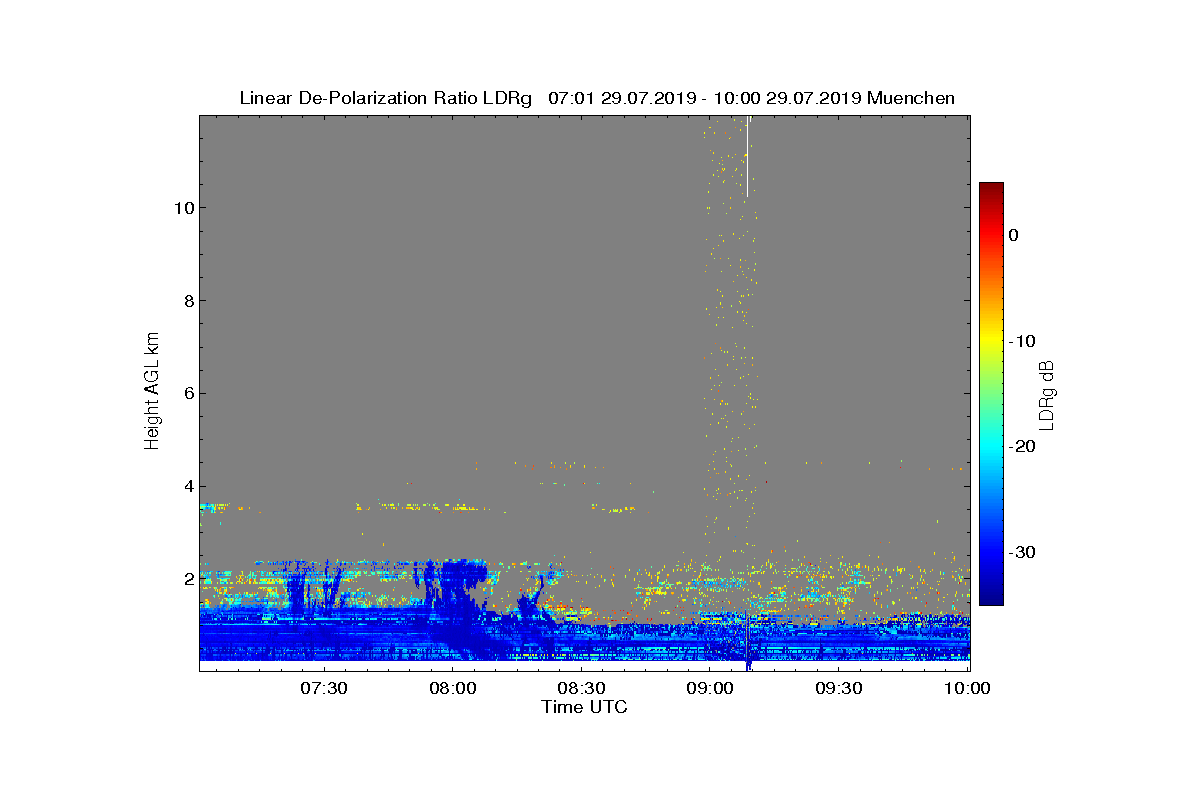Screen dimensions: 1200x800
Task: Click the 'LDRg dB' colorbar label
Action: point(1047,394)
